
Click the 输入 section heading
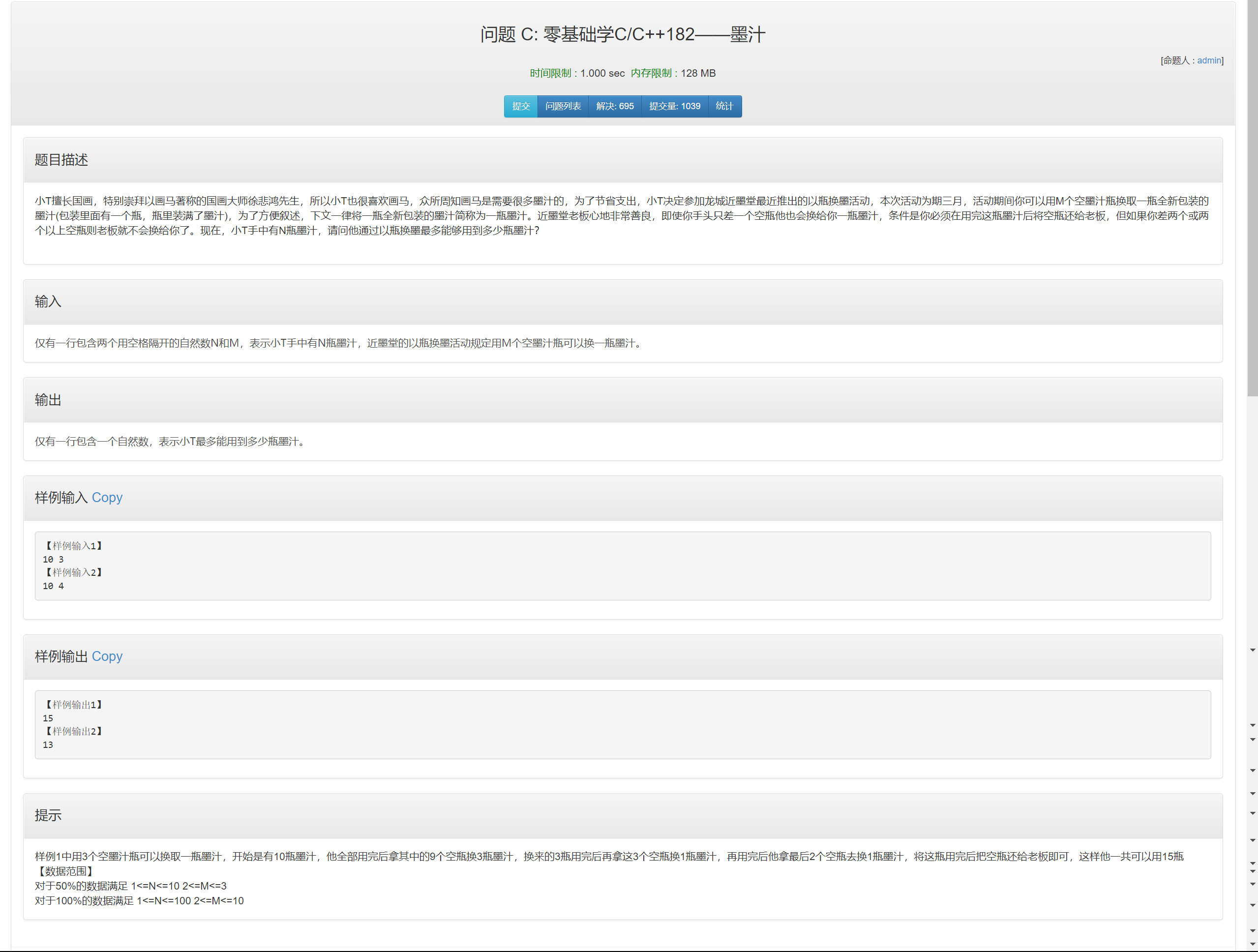click(48, 301)
